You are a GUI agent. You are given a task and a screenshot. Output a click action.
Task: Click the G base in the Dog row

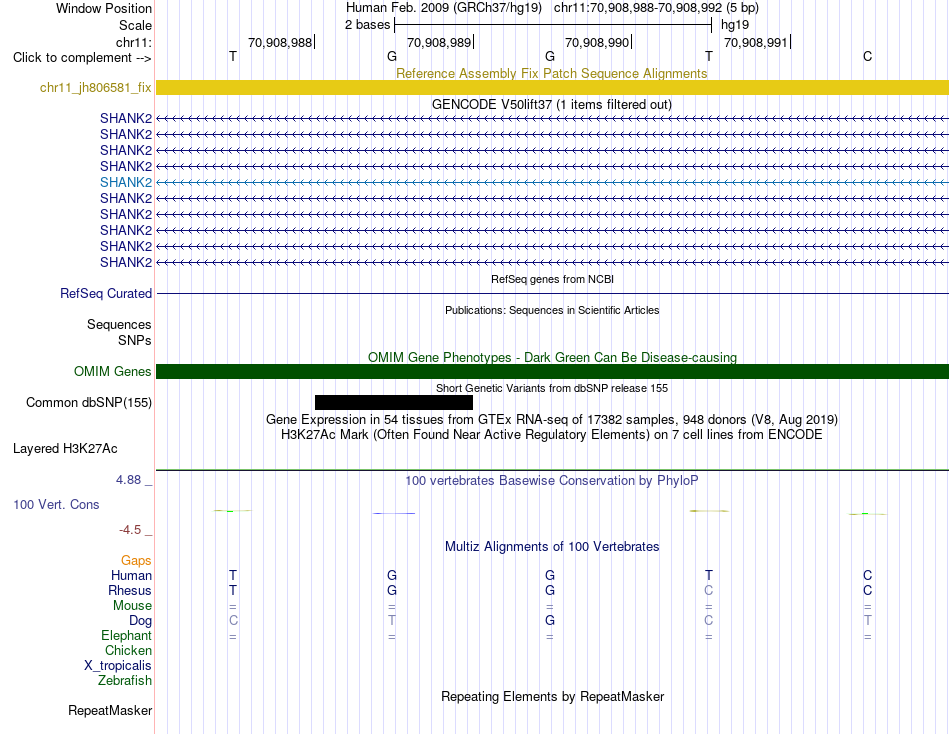point(550,620)
